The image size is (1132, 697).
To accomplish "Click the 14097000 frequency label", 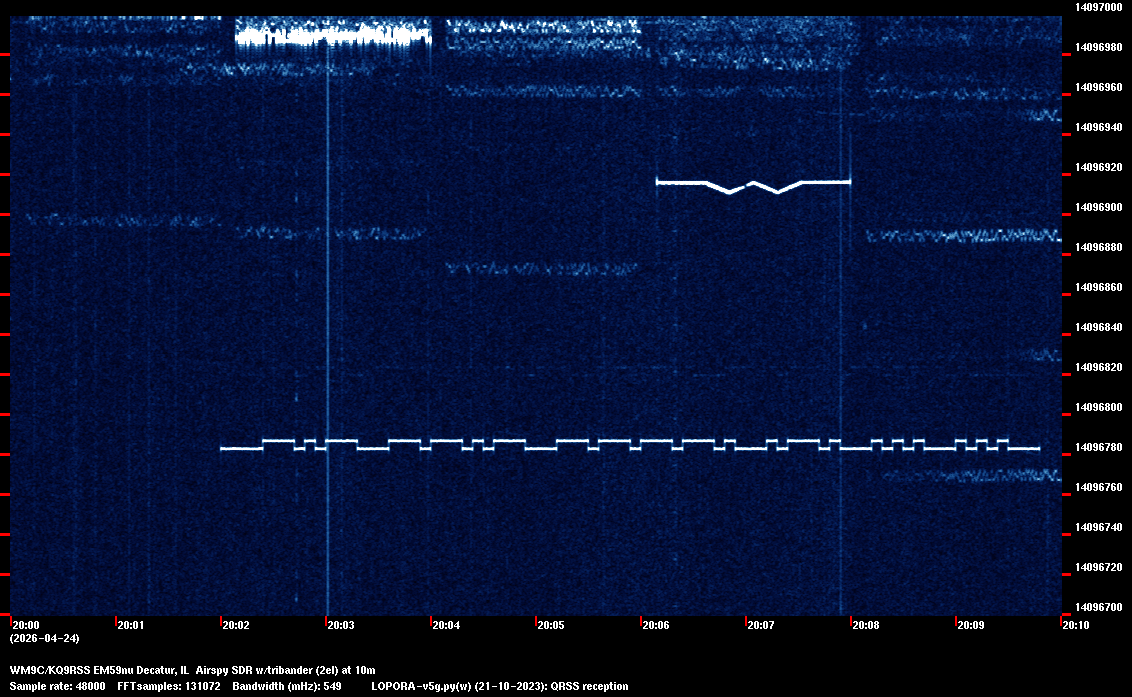I will (x=1098, y=7).
